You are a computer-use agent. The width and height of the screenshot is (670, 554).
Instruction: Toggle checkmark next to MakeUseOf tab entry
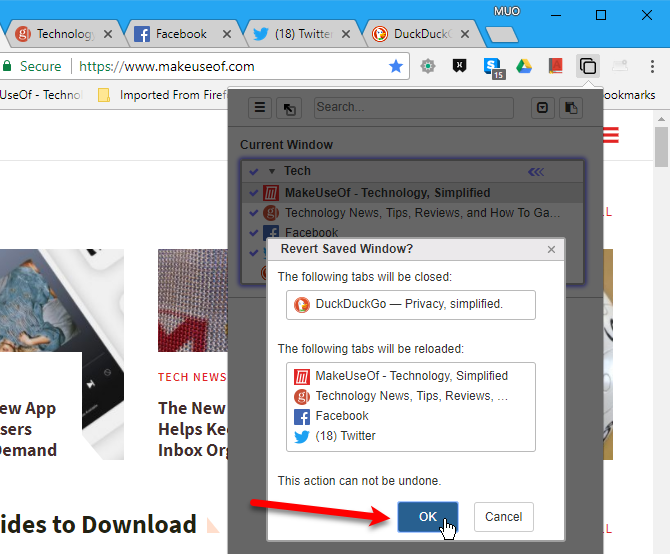point(254,192)
